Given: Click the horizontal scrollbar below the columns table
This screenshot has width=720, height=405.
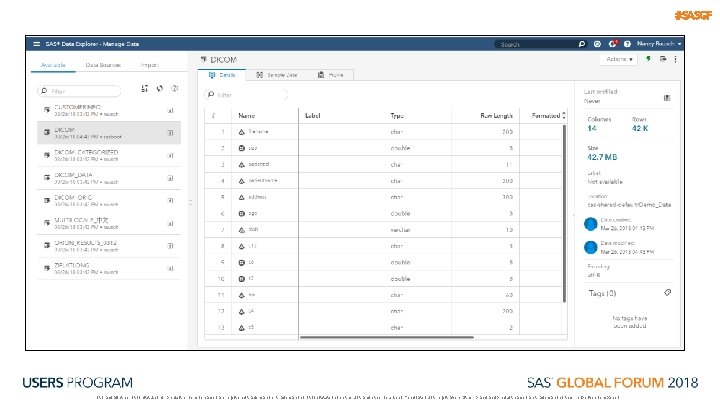Looking at the screenshot, I should (387, 338).
